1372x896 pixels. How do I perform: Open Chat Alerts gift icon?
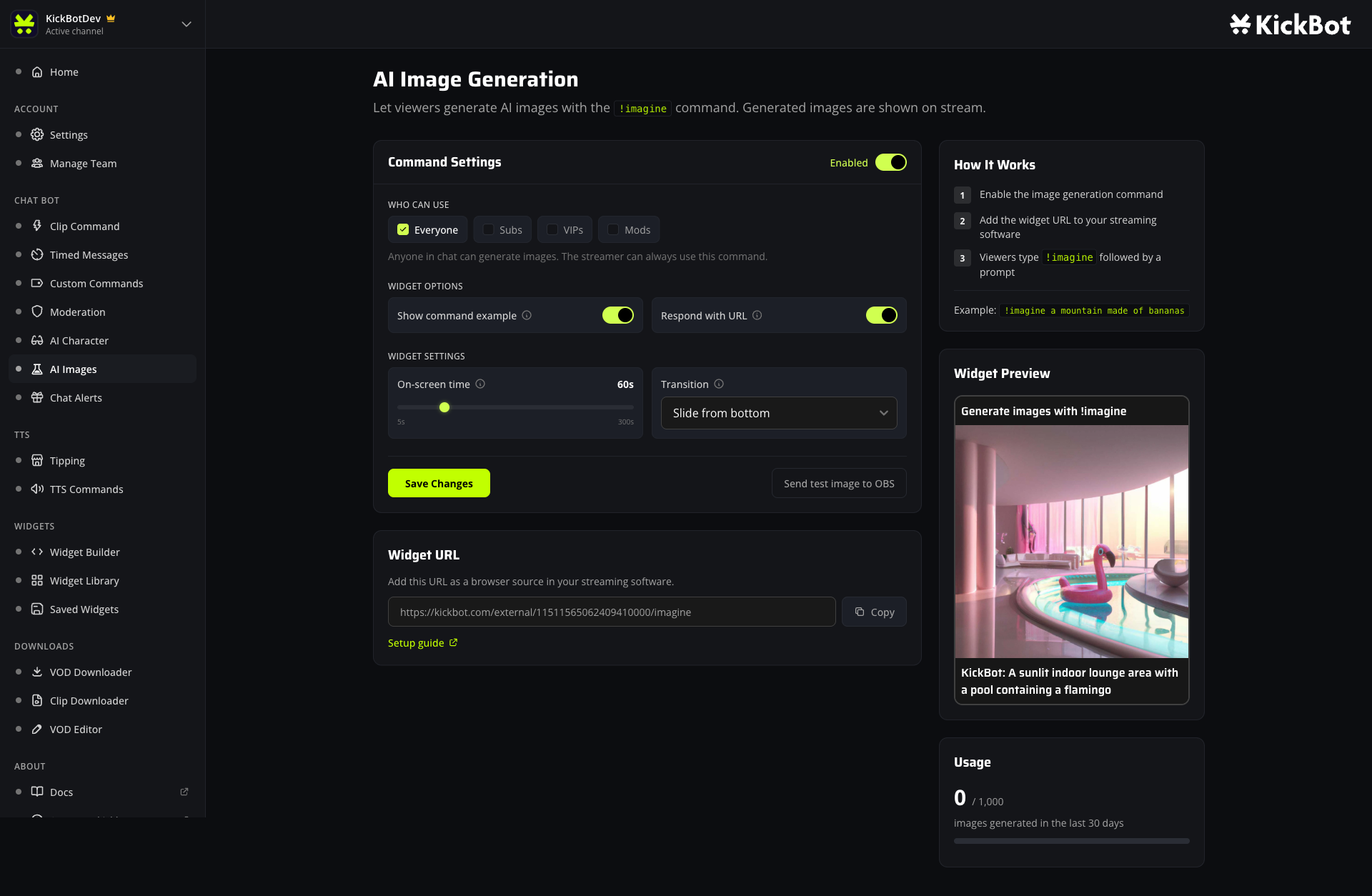[x=37, y=398]
